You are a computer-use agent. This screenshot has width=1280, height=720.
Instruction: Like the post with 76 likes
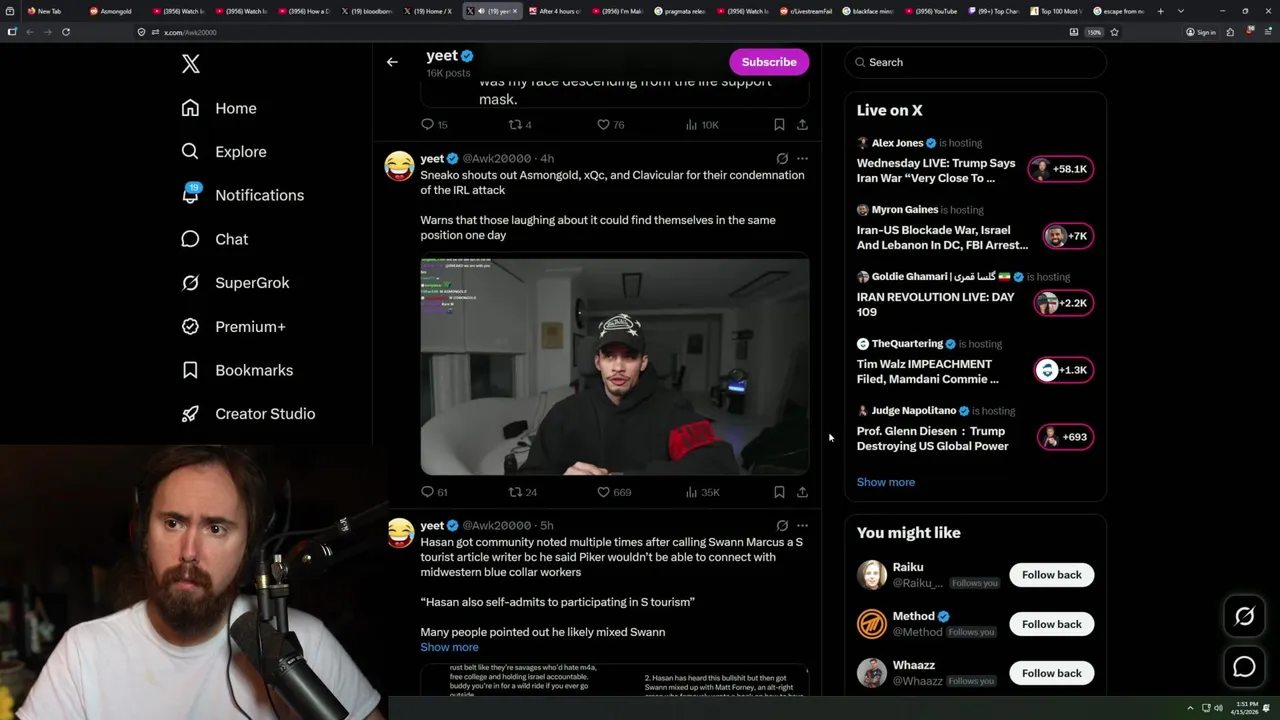click(610, 125)
